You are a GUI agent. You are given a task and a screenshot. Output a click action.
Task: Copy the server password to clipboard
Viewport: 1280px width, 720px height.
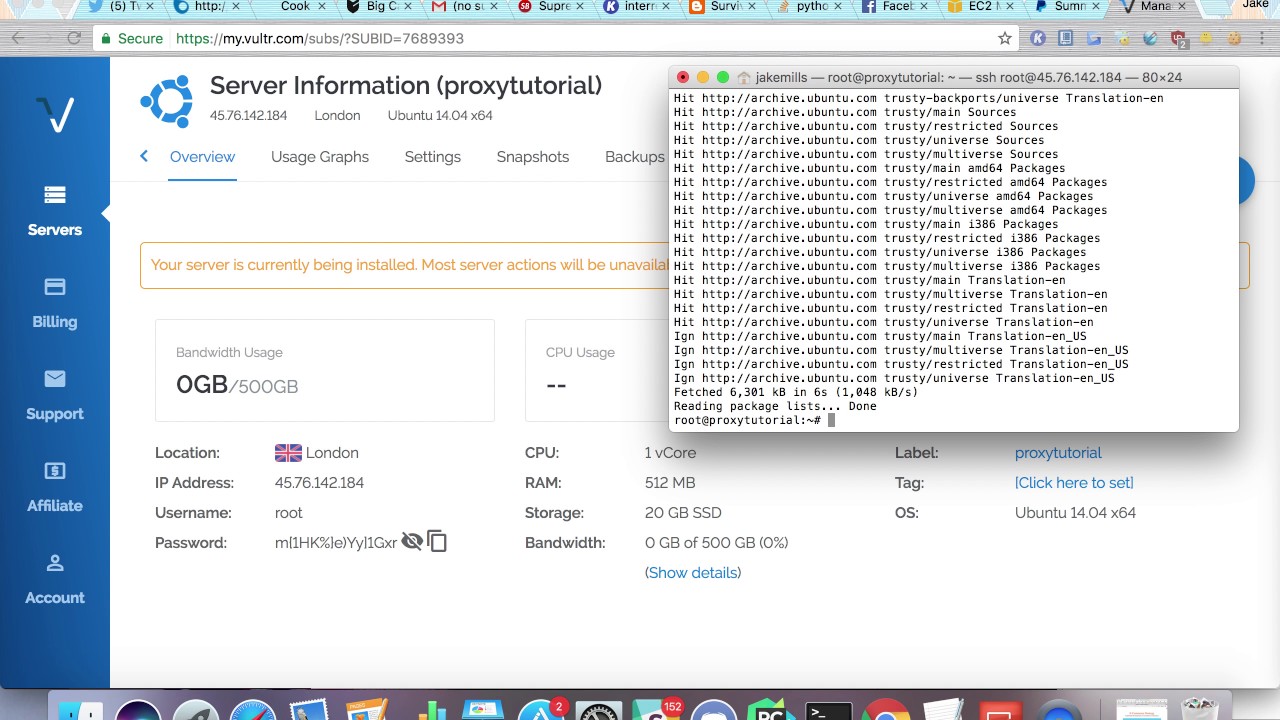(437, 542)
